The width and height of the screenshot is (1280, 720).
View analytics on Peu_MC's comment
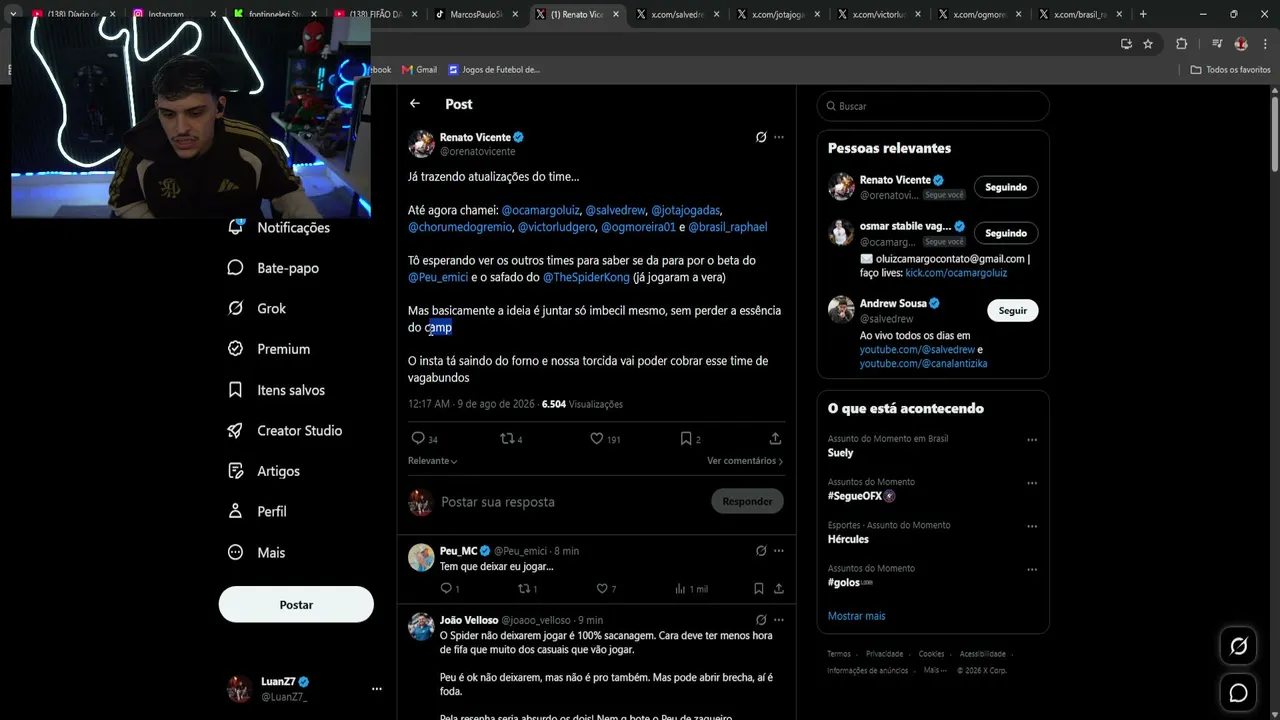click(x=691, y=589)
